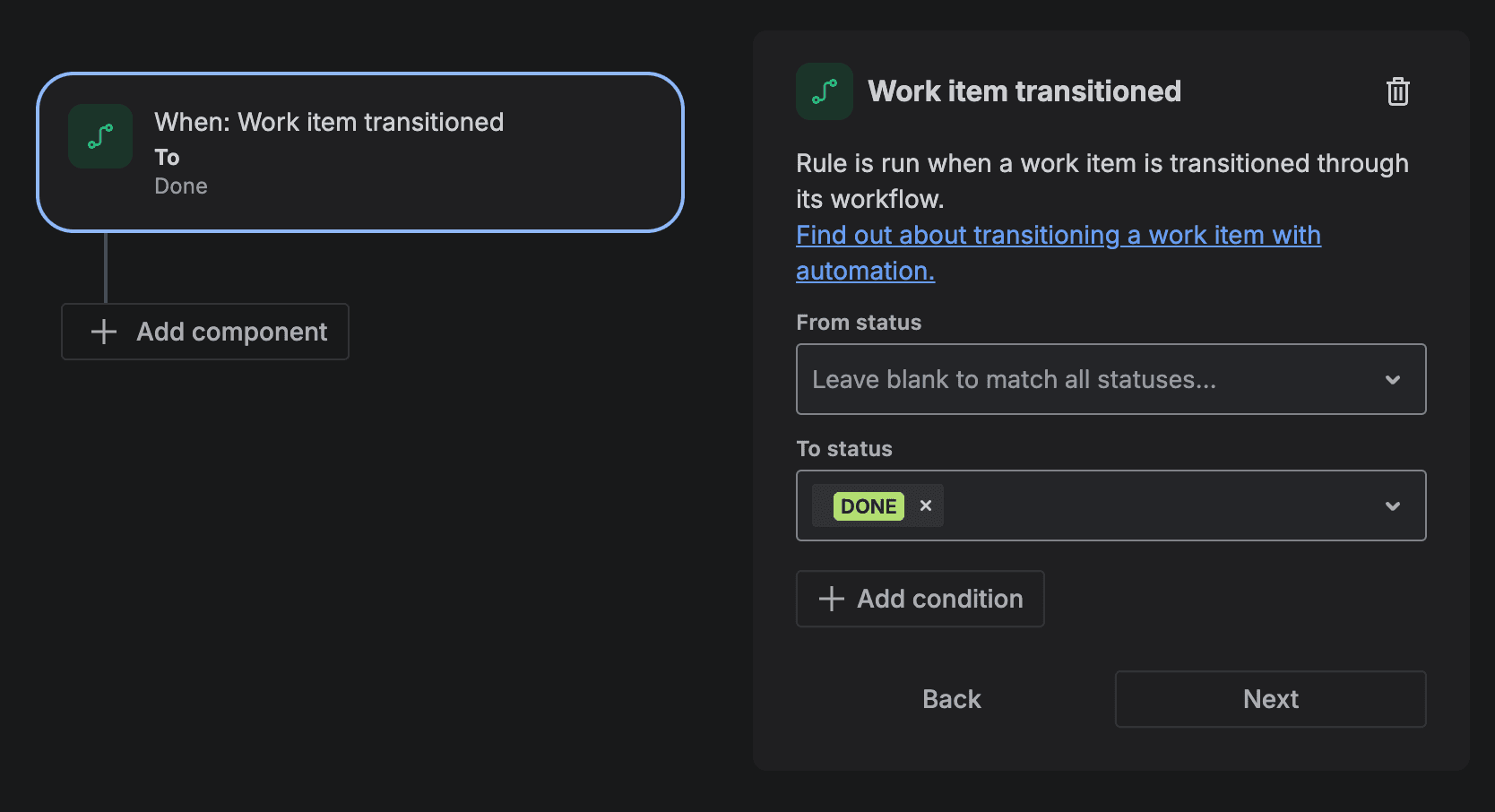Click the chevron icon on the From status field

(x=1393, y=379)
